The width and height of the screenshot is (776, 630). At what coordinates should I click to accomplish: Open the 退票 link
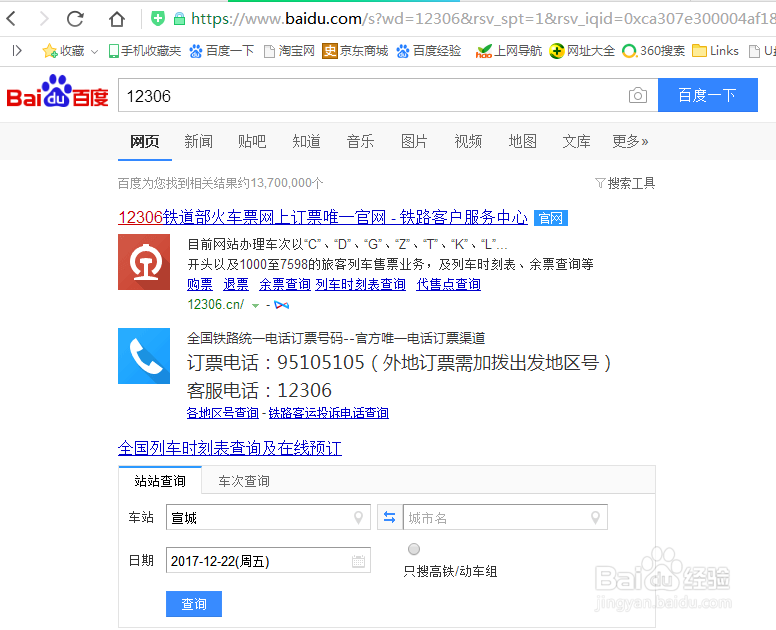pyautogui.click(x=236, y=284)
